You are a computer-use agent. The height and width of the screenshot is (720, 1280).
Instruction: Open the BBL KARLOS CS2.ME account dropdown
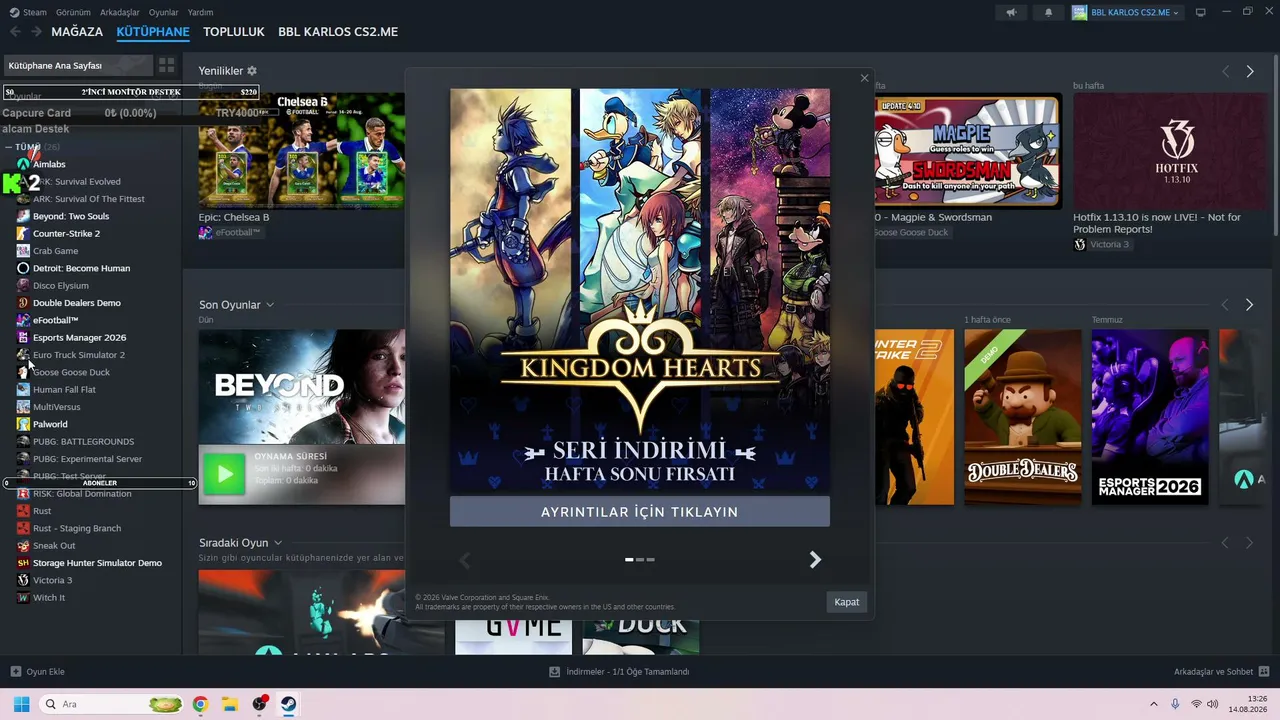[x=1126, y=12]
